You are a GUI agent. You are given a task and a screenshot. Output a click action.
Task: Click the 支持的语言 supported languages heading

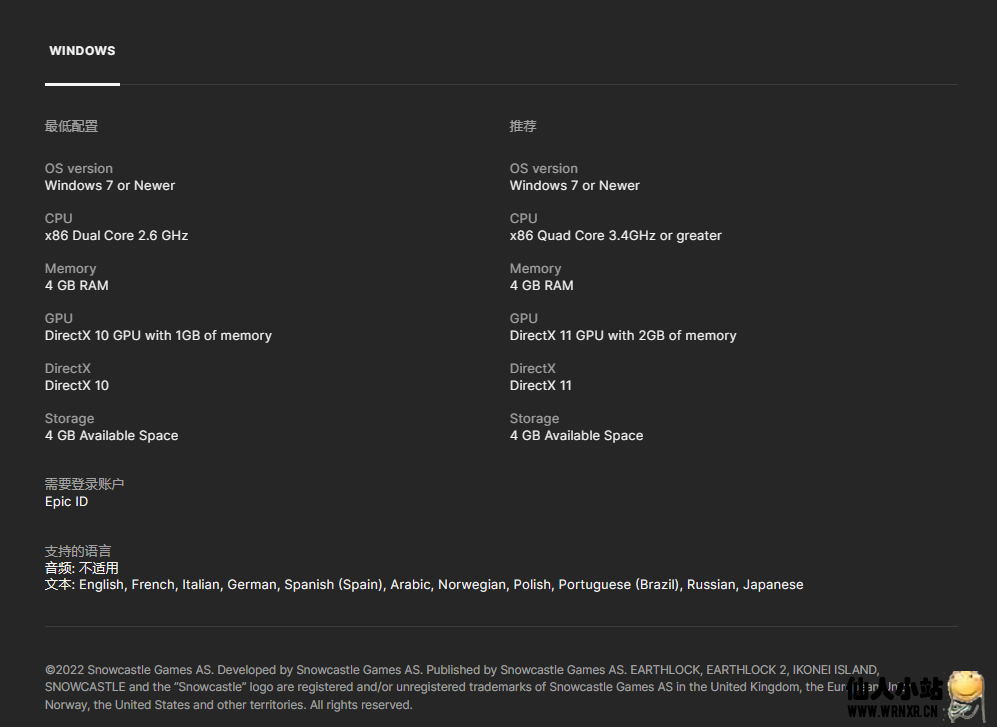tap(78, 551)
